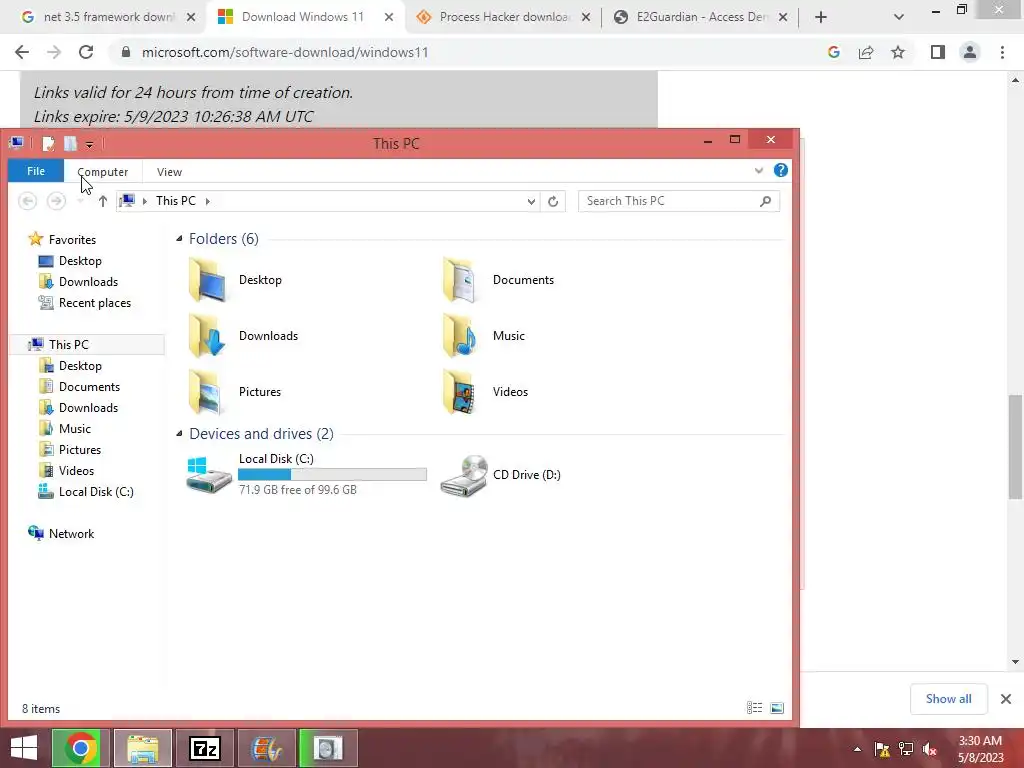Click the Explorer Back navigation arrow
The width and height of the screenshot is (1024, 768).
pos(27,201)
